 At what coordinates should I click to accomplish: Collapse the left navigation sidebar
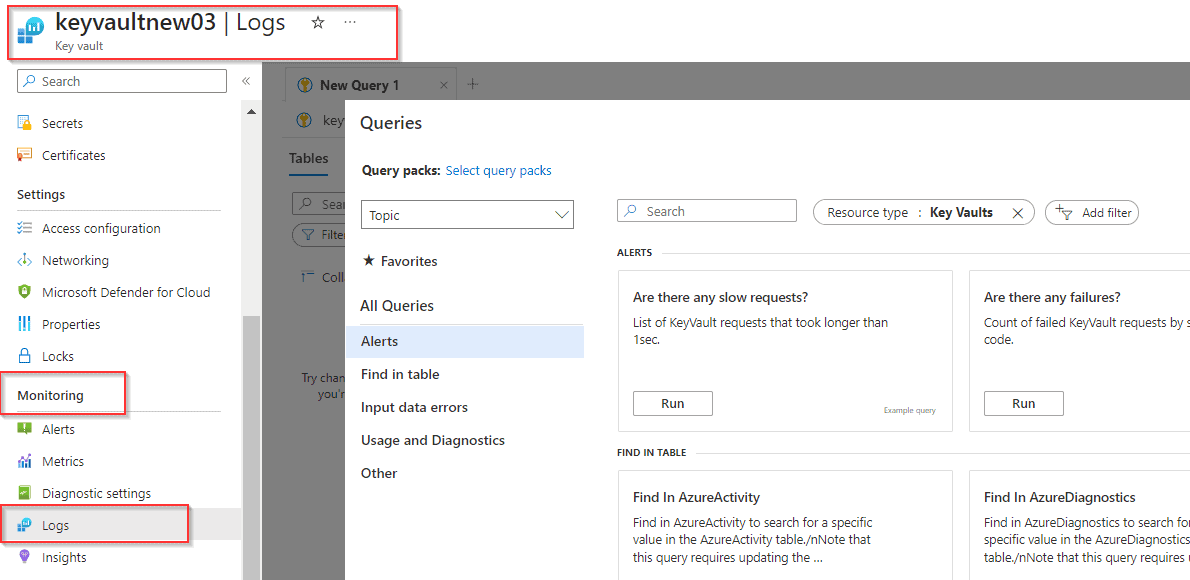245,83
